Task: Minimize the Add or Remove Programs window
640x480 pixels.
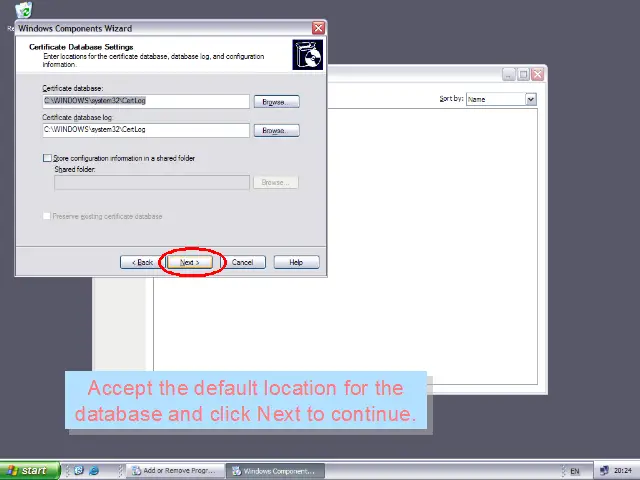Action: [x=509, y=74]
